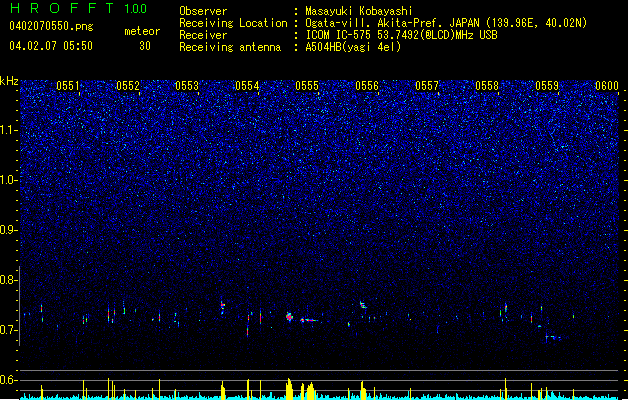Viewport: 629px width, 400px height.
Task: Click the 0553 time marker
Action: click(x=187, y=86)
